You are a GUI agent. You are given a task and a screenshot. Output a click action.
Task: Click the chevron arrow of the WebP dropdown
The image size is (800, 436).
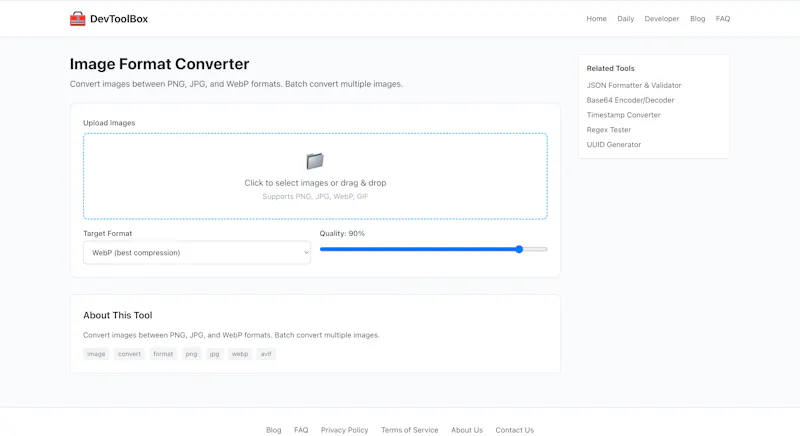[x=306, y=252]
